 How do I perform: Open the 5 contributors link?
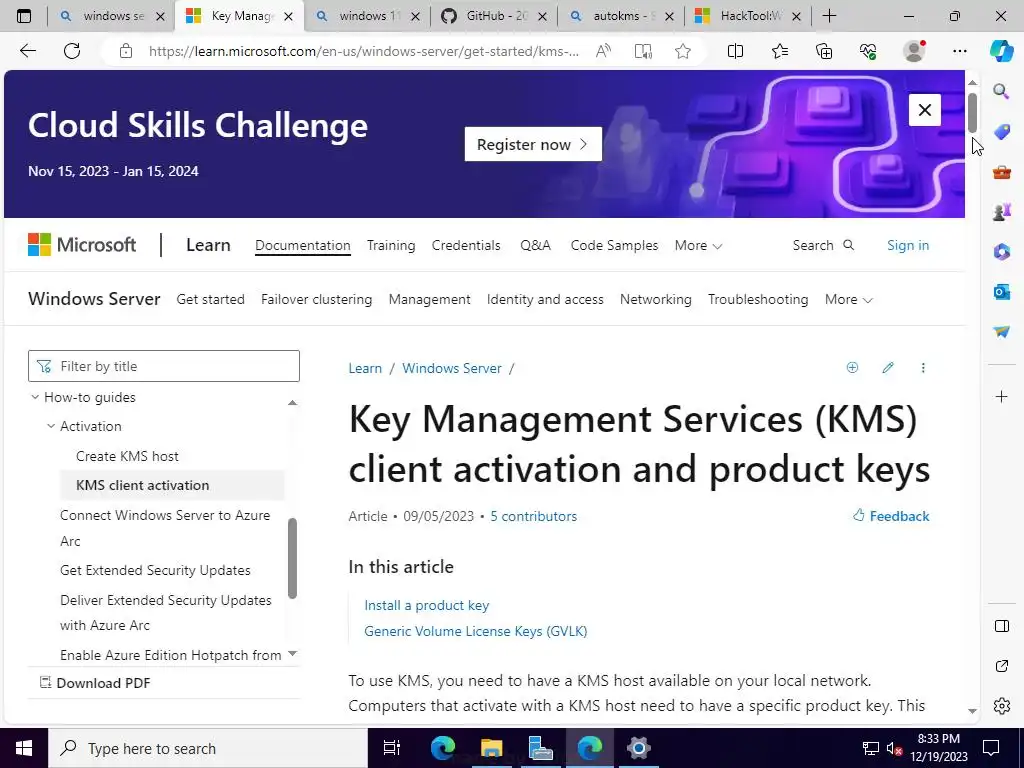534,516
